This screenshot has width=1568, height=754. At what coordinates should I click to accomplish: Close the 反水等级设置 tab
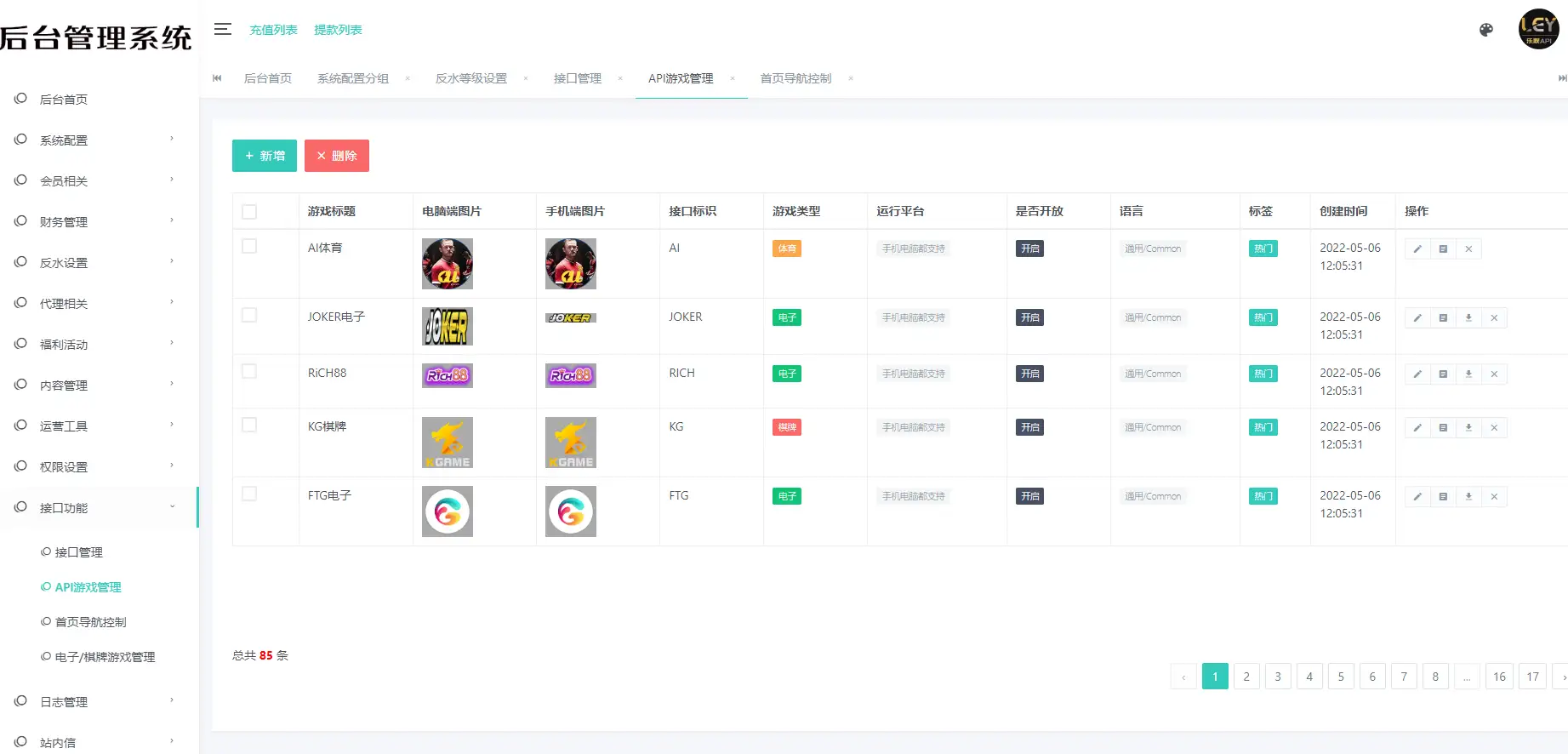point(526,78)
